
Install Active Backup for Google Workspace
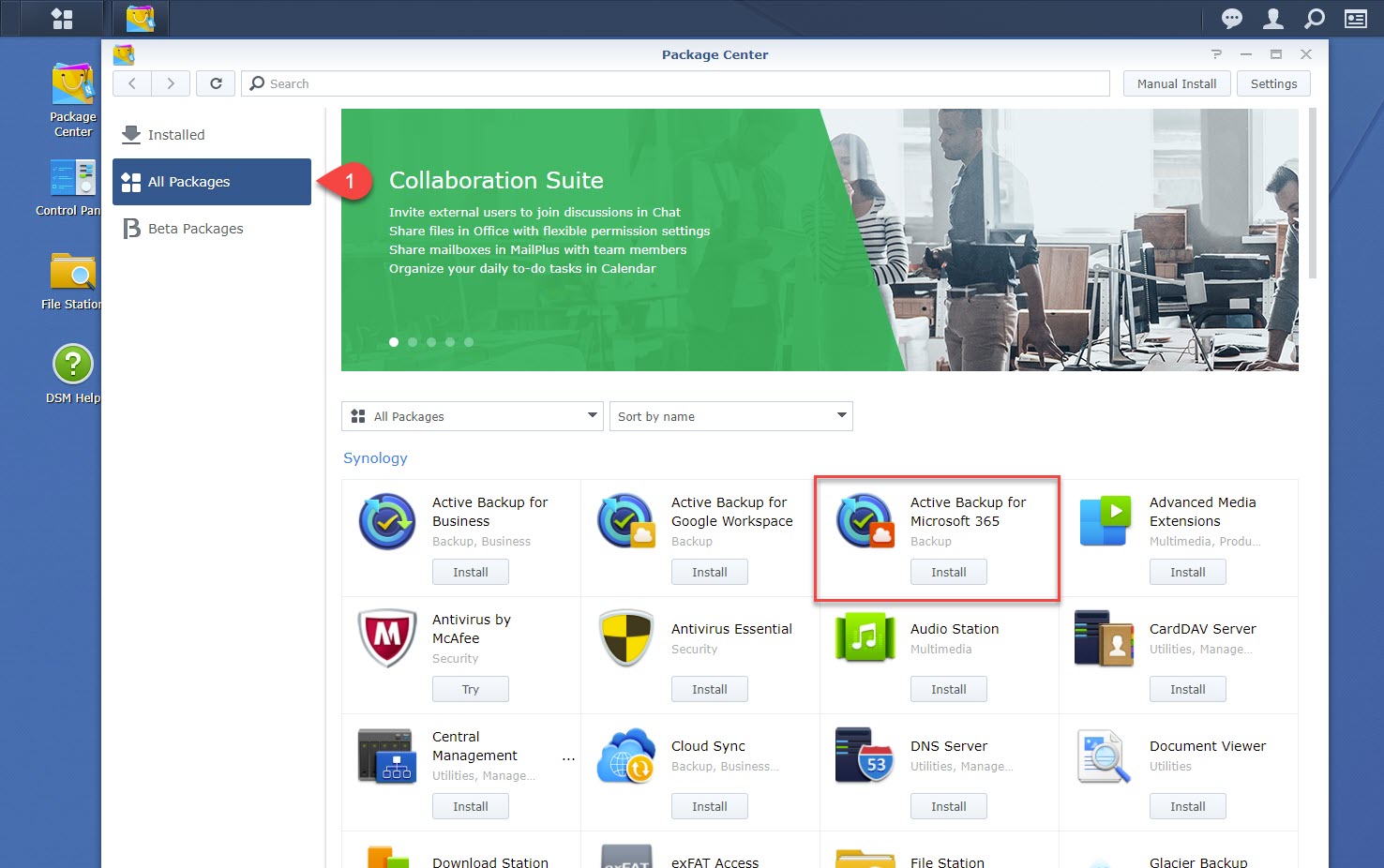710,572
